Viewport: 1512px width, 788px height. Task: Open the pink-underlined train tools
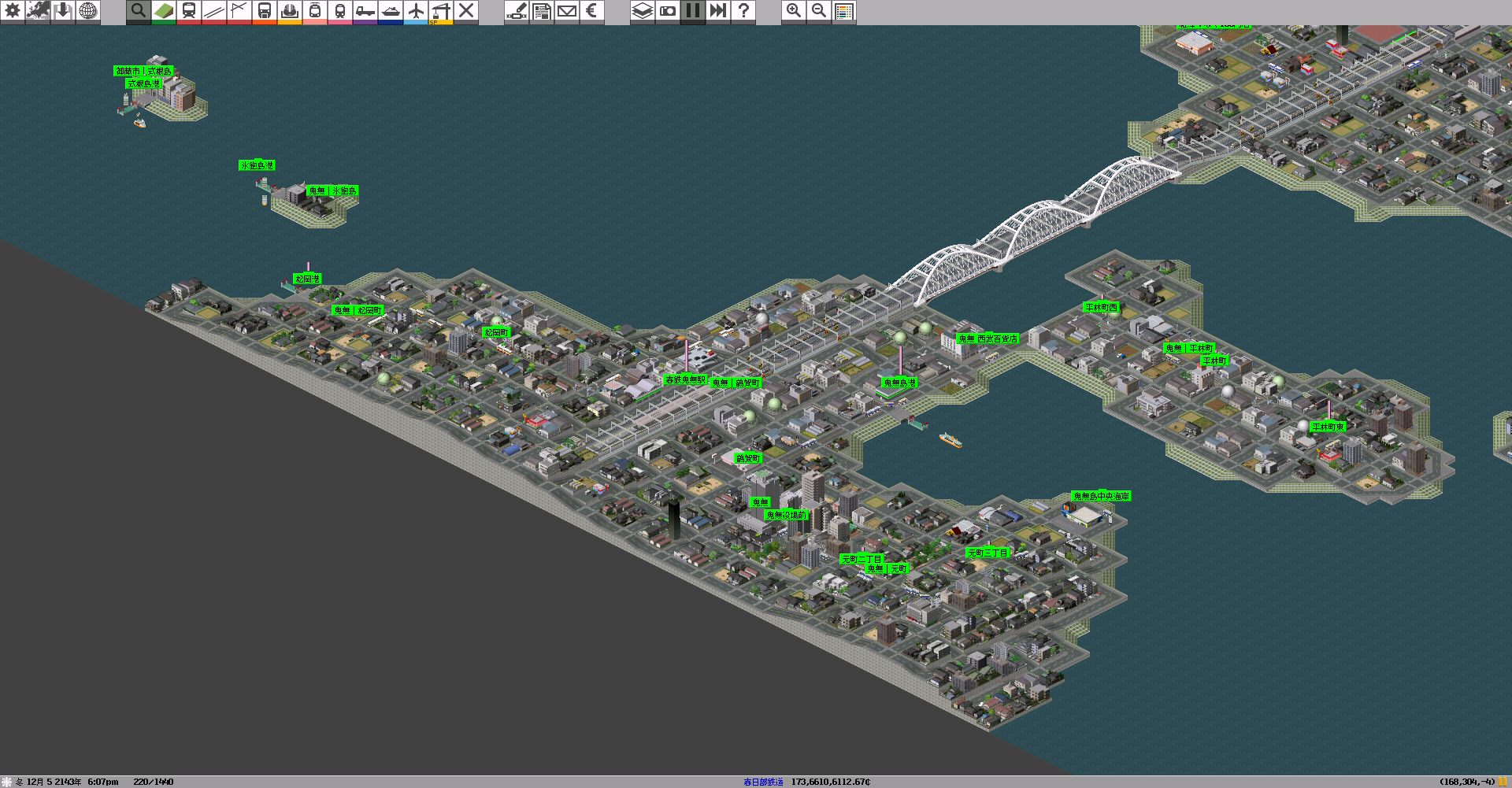340,12
